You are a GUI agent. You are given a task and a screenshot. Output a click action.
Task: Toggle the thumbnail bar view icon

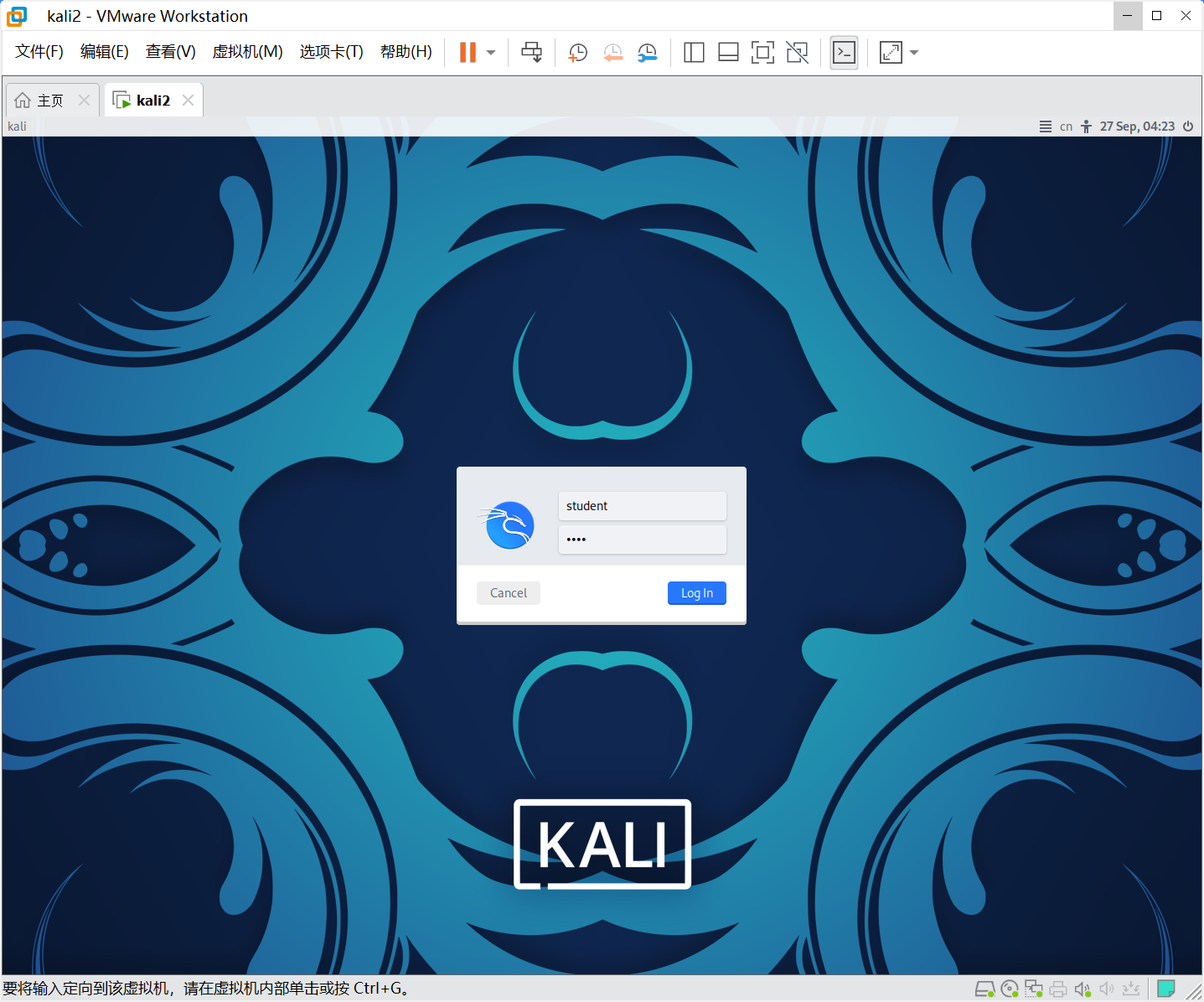[x=728, y=53]
